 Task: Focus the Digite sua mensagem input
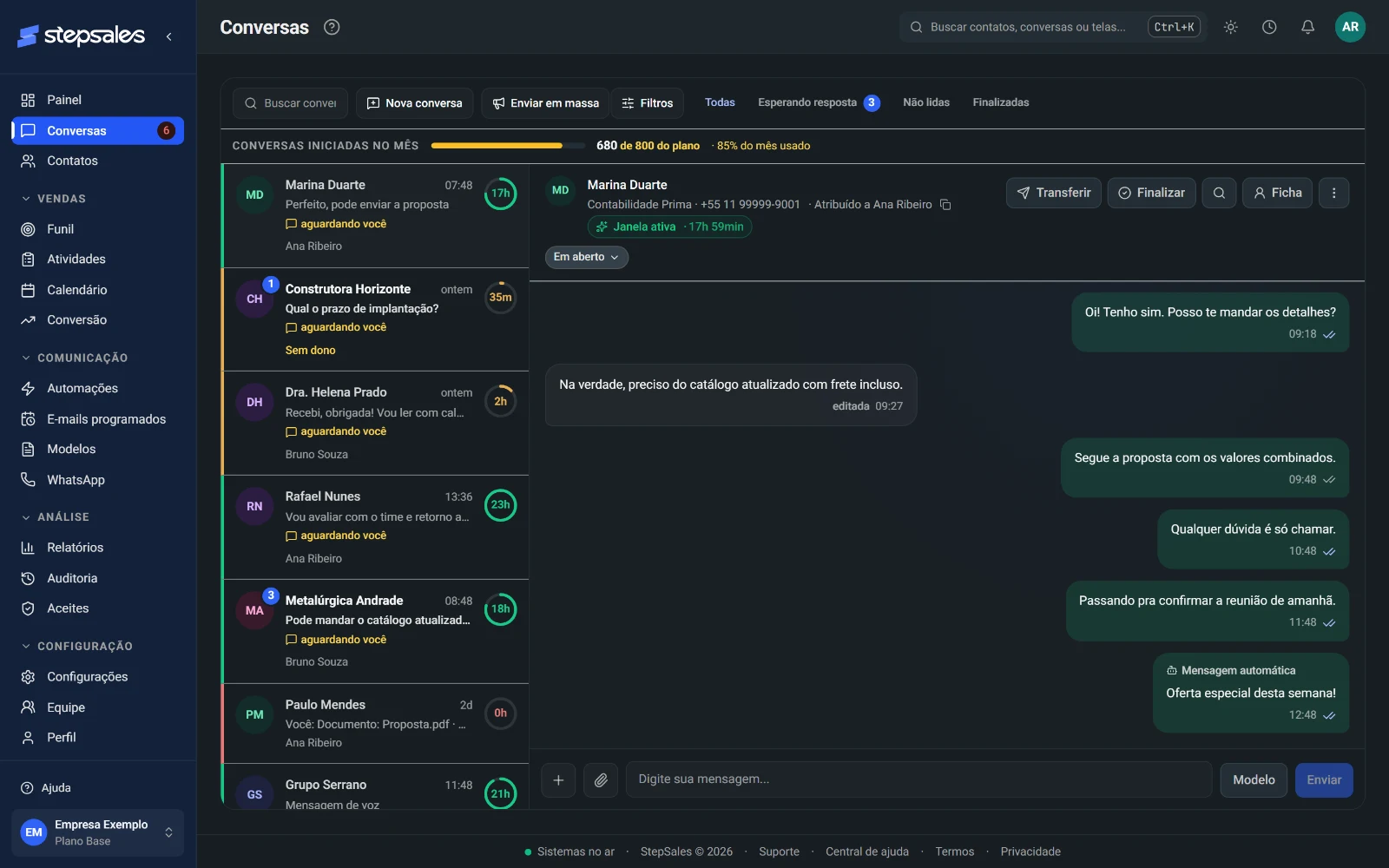918,779
